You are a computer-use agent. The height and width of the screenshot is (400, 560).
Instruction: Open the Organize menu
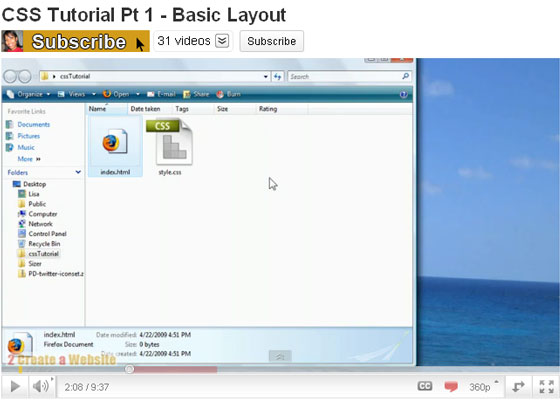[29, 94]
